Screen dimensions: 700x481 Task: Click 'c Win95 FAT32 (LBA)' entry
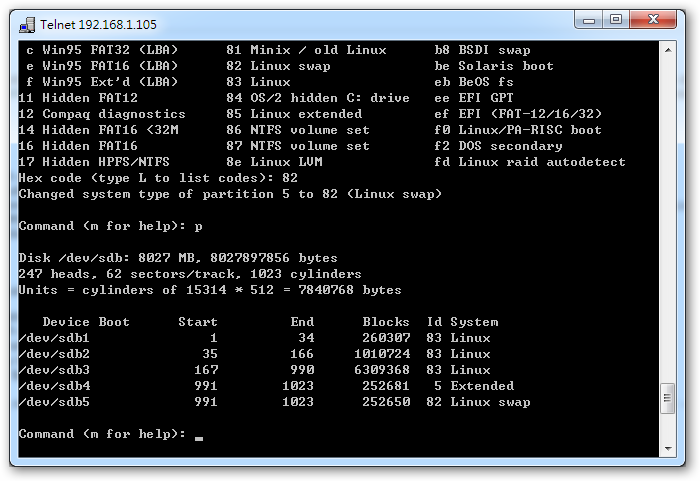[102, 50]
